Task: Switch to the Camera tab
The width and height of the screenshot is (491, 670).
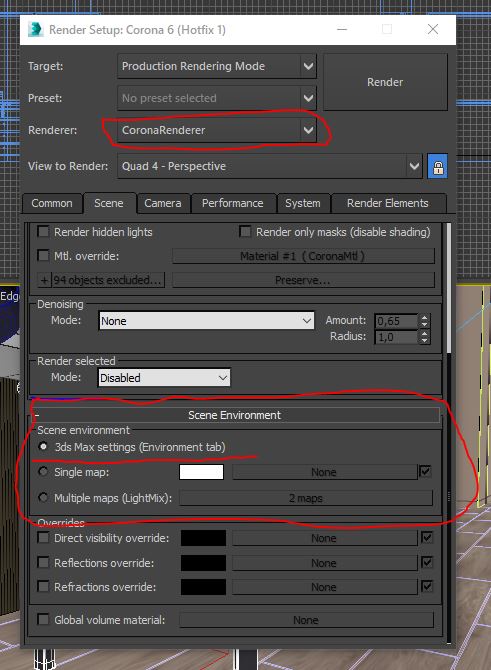Action: point(162,203)
